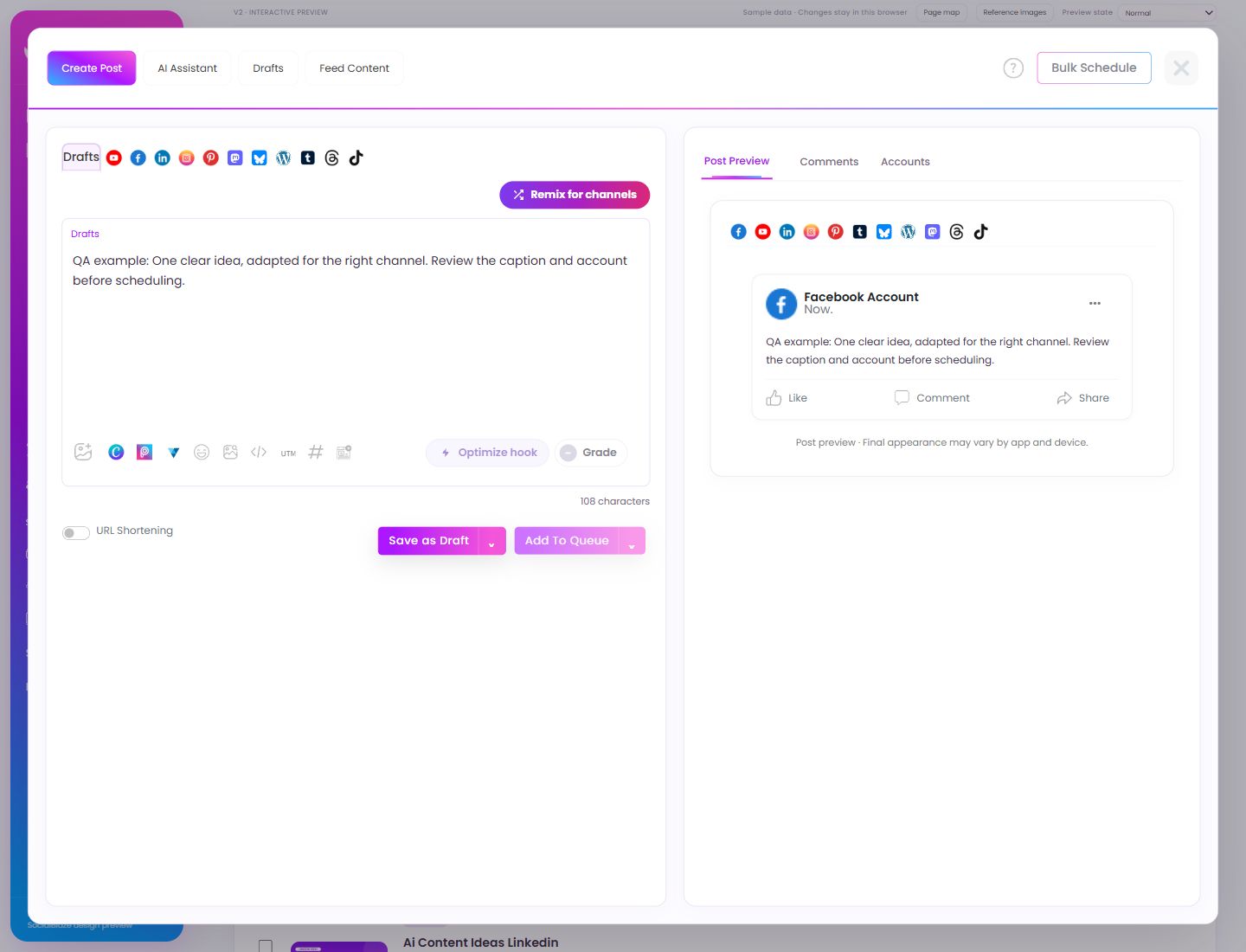The width and height of the screenshot is (1246, 952).
Task: Select the Mastodon channel icon in the editor
Action: (234, 158)
